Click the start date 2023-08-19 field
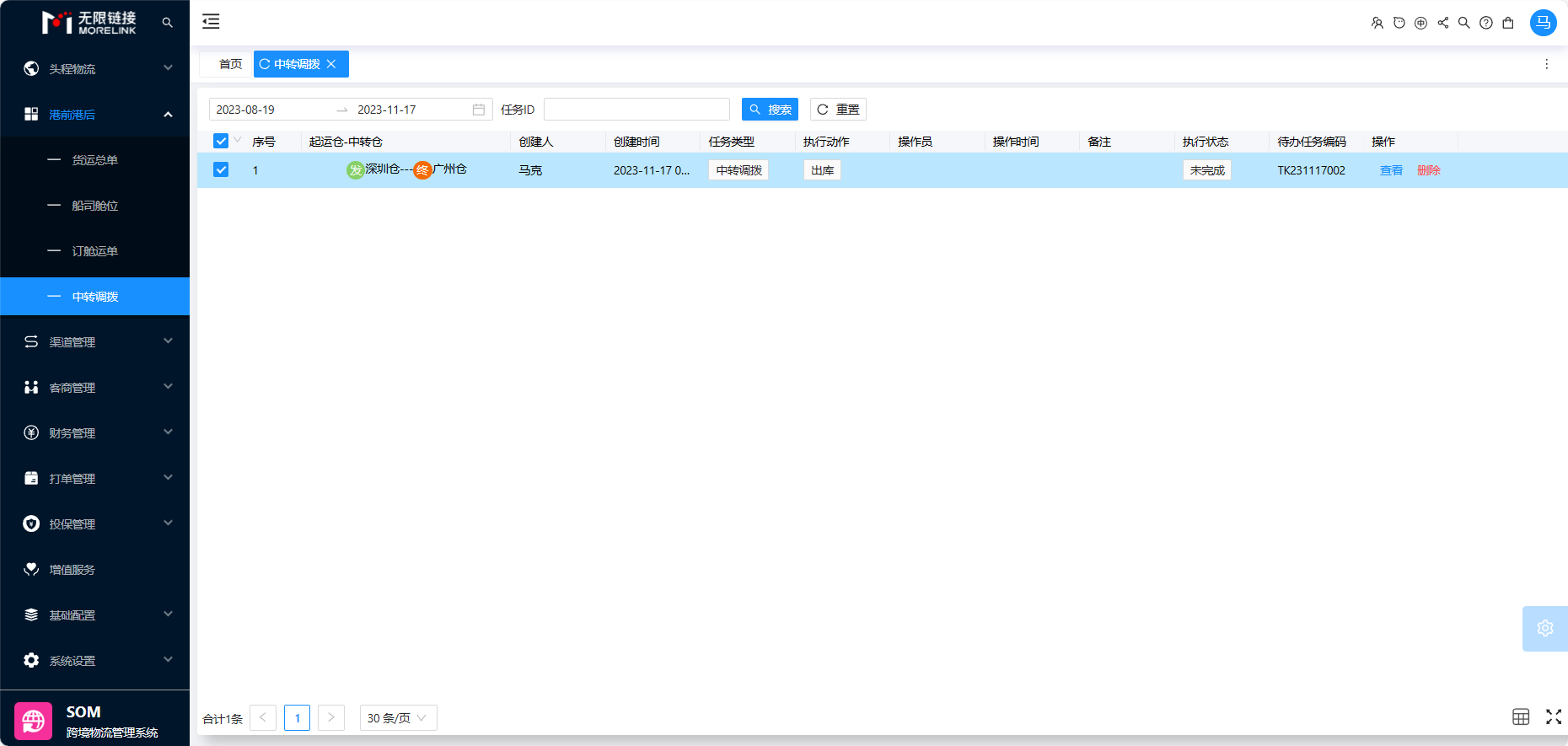This screenshot has width=1568, height=746. (x=271, y=110)
